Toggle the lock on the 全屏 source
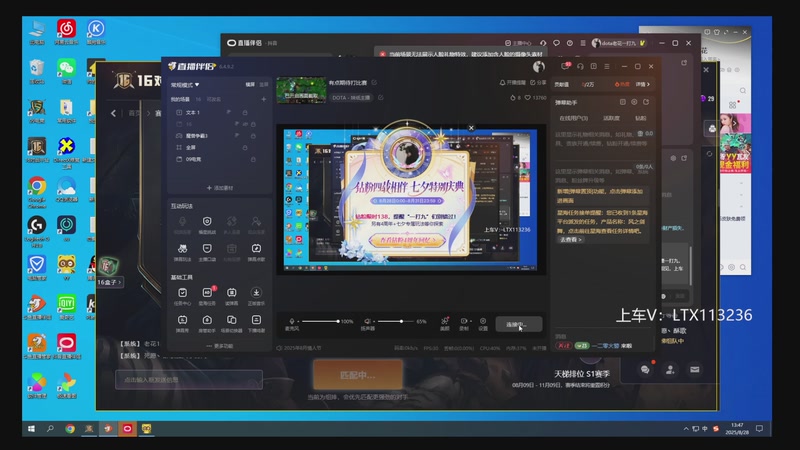800x450 pixels. pyautogui.click(x=245, y=147)
